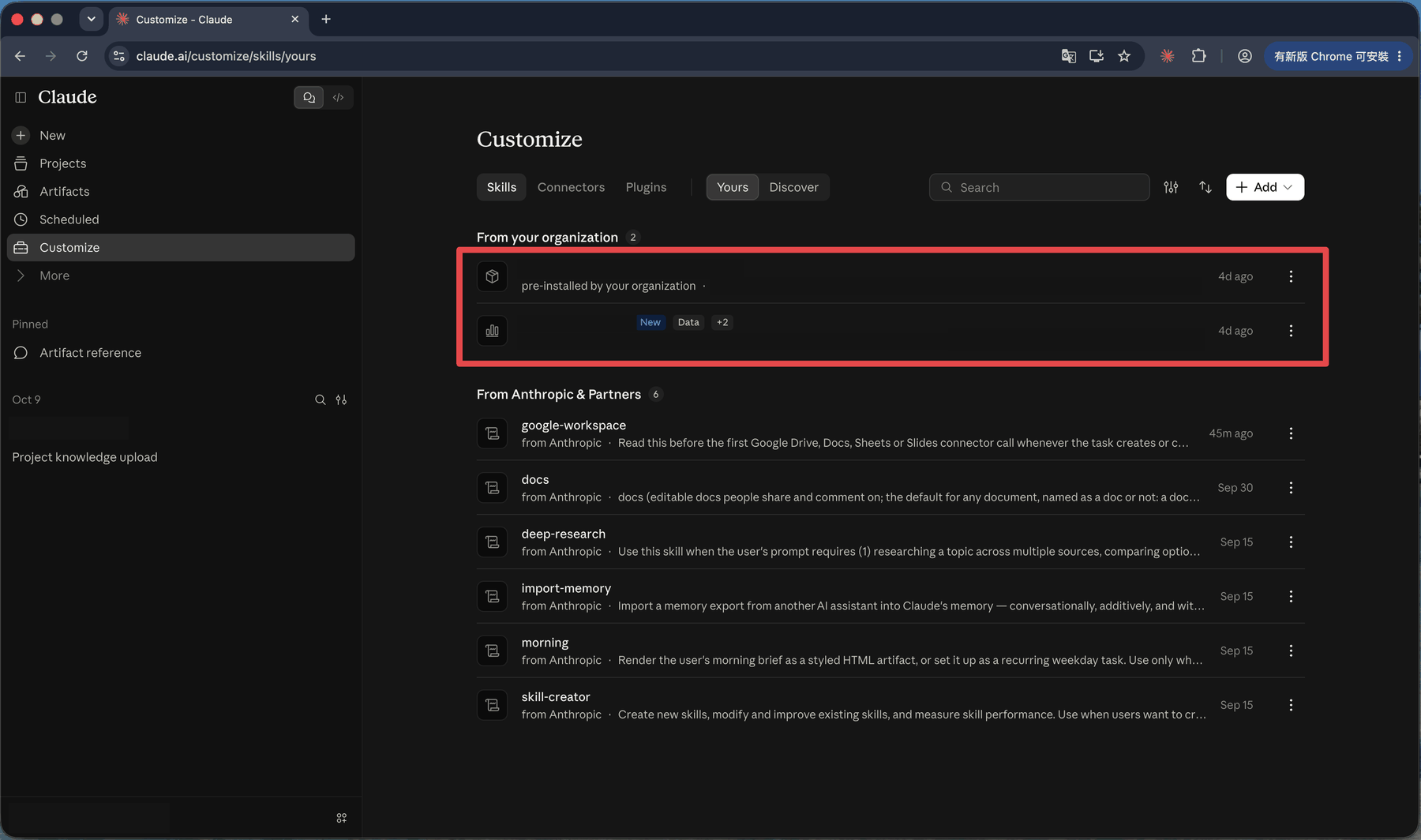Search recent chats icon
Image resolution: width=1421 pixels, height=840 pixels.
(x=320, y=399)
